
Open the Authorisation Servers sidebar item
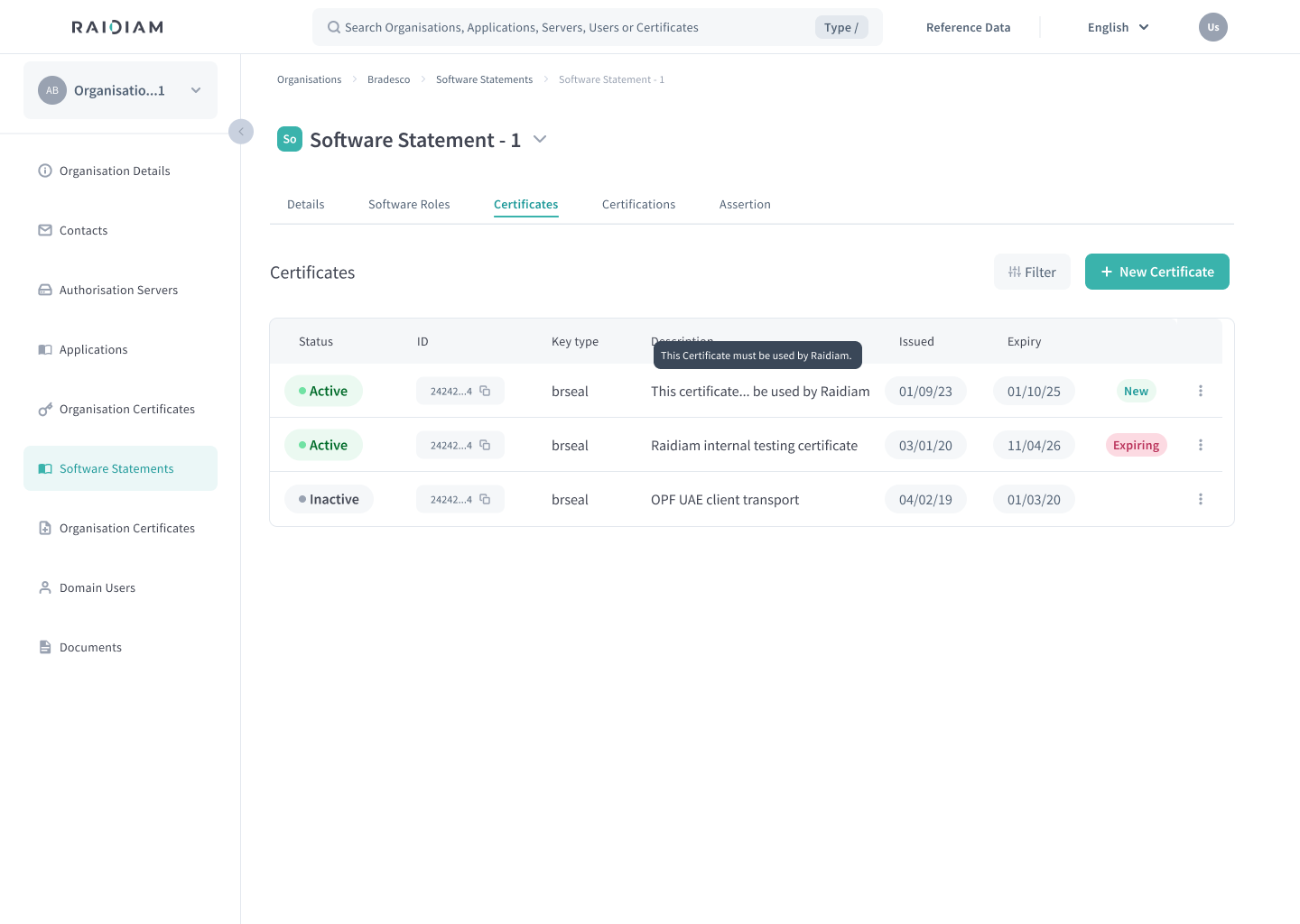click(118, 290)
